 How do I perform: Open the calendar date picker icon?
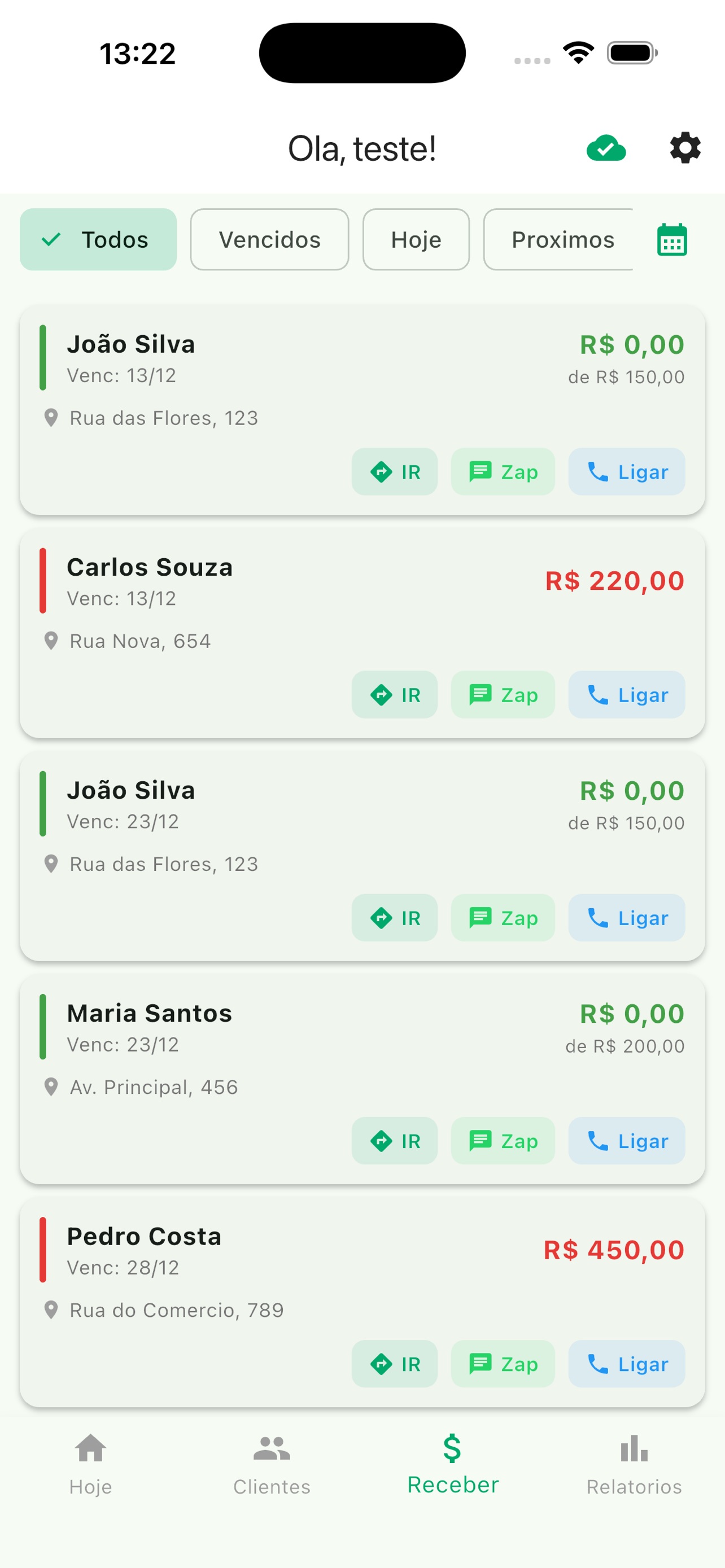[x=672, y=240]
